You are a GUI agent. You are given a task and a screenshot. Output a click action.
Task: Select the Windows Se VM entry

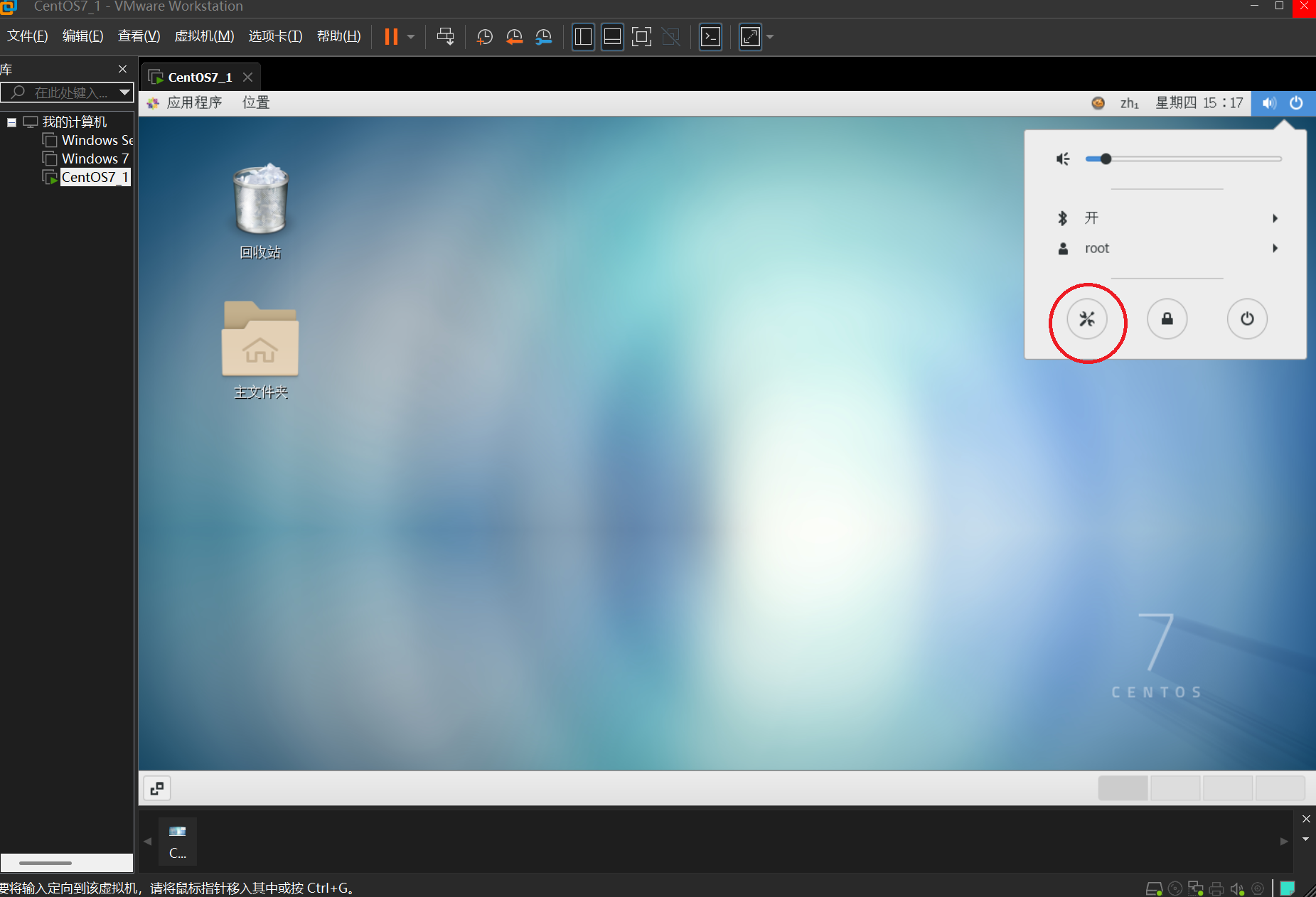97,140
